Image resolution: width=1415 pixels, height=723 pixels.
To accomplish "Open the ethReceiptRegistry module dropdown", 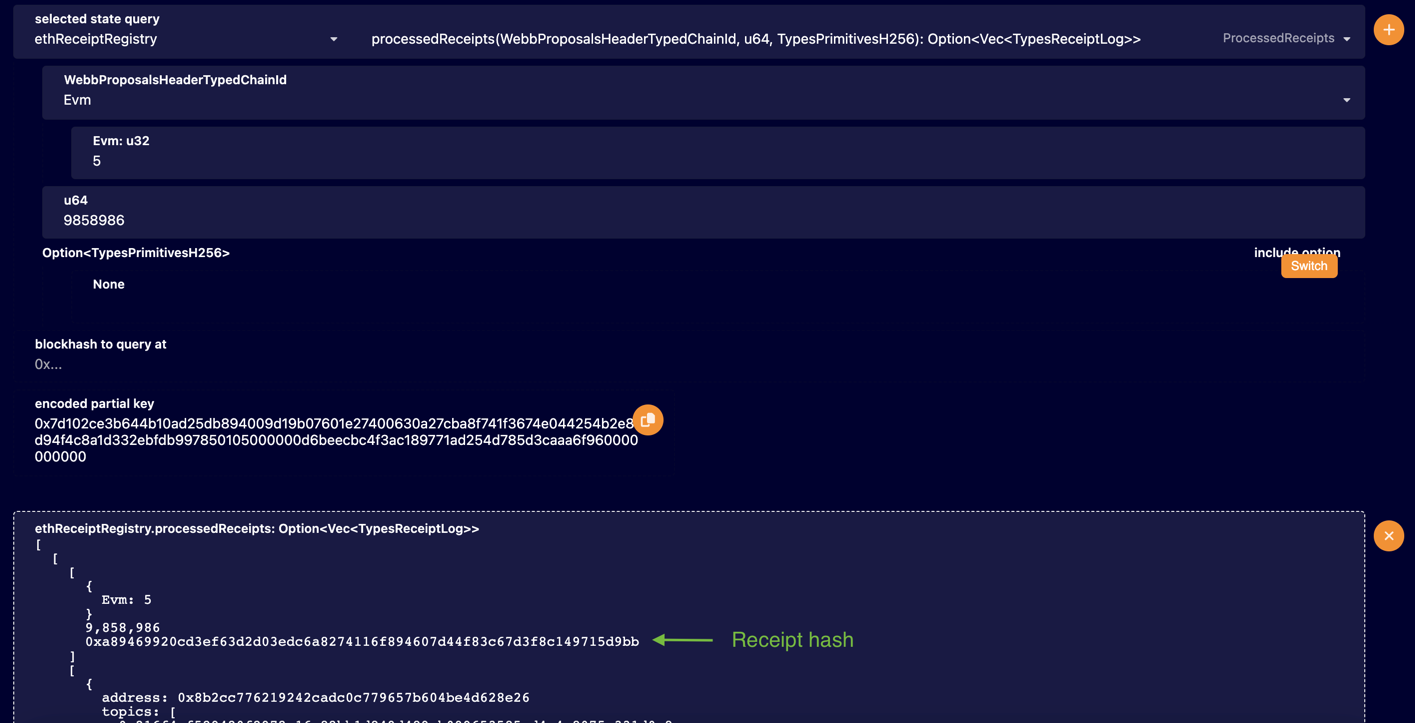I will 186,39.
